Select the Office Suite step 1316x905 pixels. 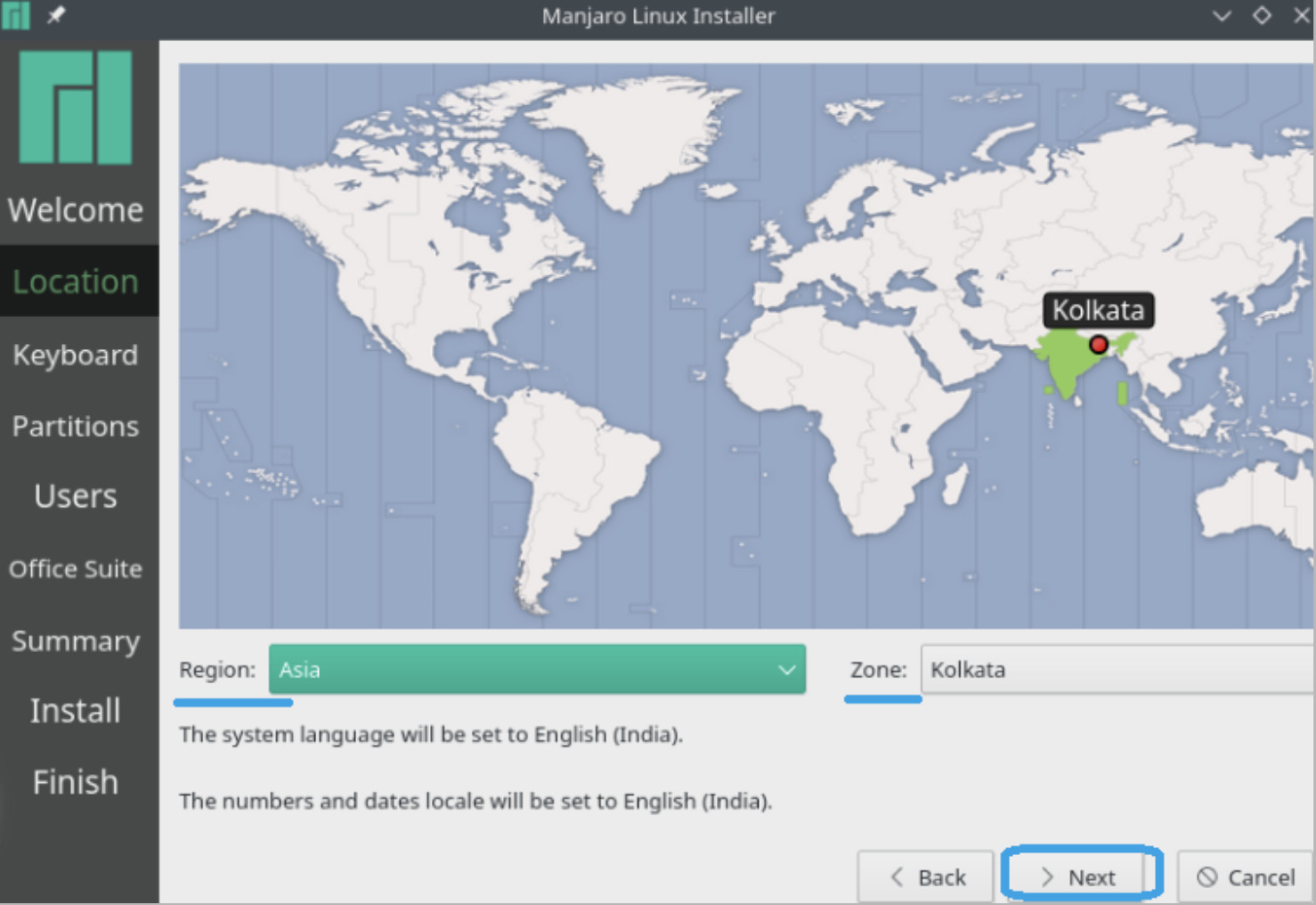pyautogui.click(x=76, y=568)
